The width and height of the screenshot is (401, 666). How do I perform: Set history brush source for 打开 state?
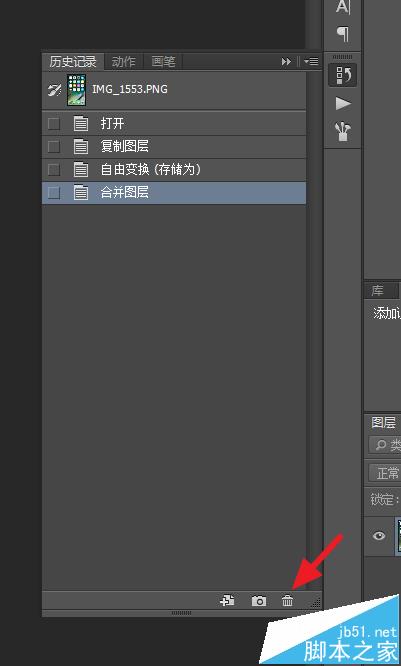tap(54, 124)
